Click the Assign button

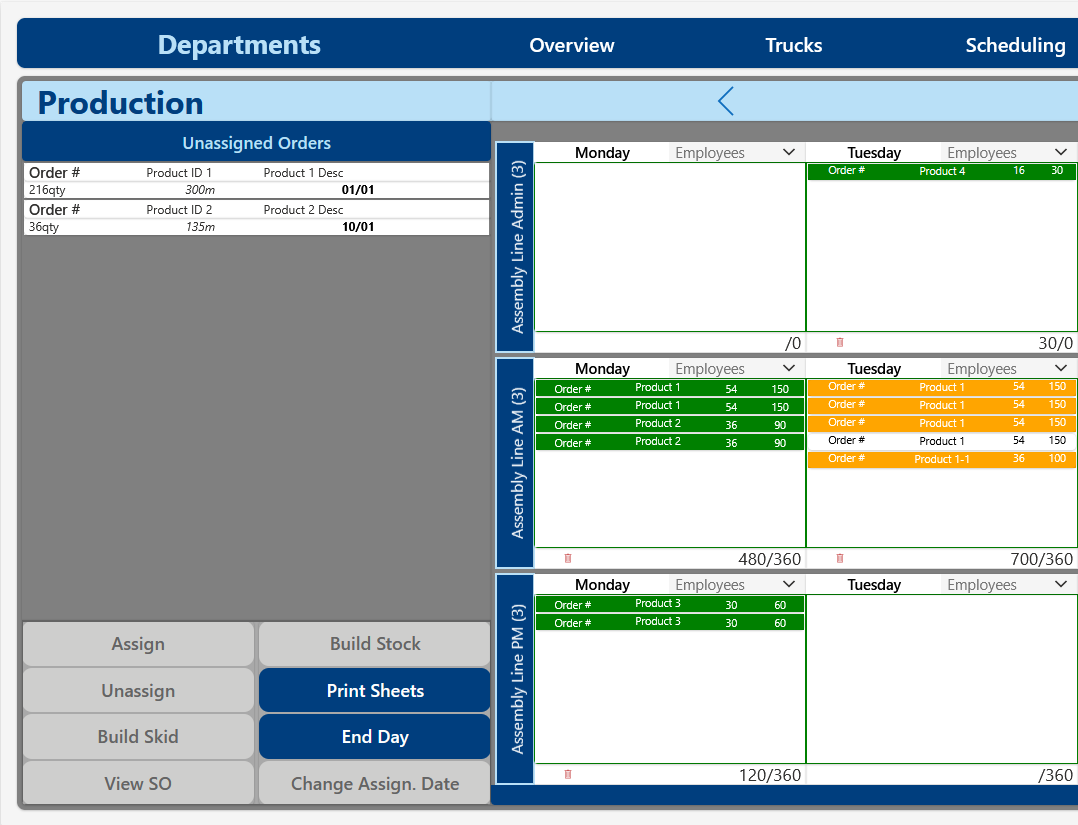[138, 644]
